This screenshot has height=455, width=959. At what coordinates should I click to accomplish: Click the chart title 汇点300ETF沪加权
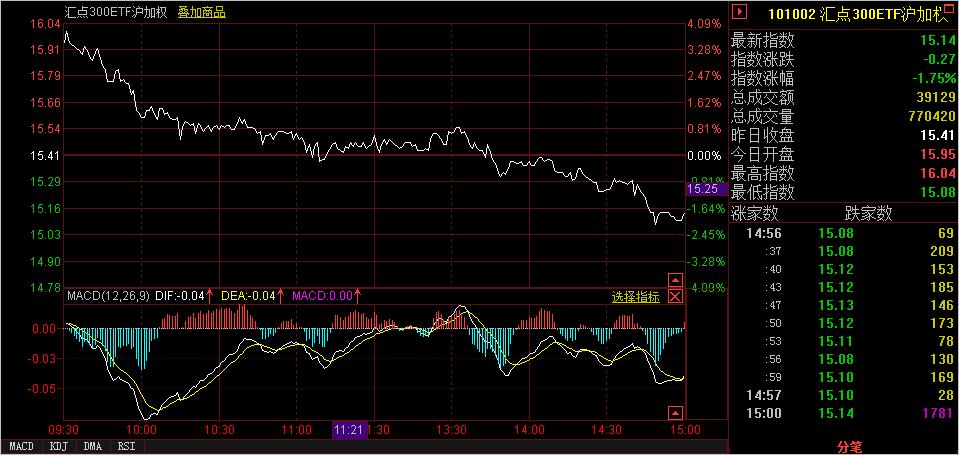coord(116,12)
